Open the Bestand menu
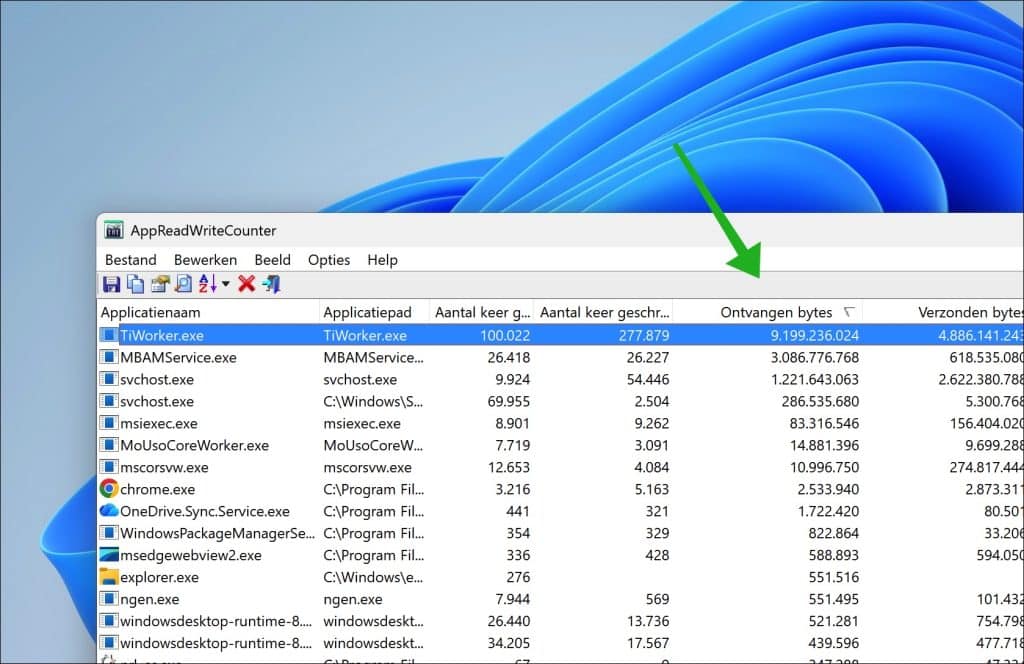The width and height of the screenshot is (1024, 664). click(131, 260)
